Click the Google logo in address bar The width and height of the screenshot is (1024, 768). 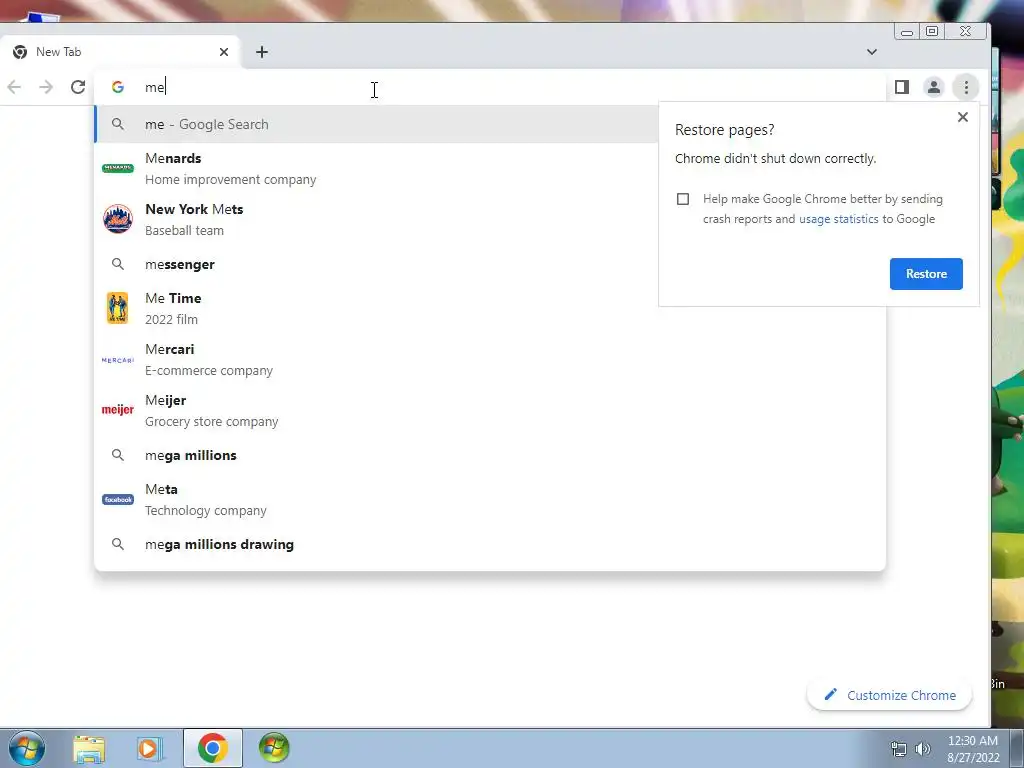point(118,87)
